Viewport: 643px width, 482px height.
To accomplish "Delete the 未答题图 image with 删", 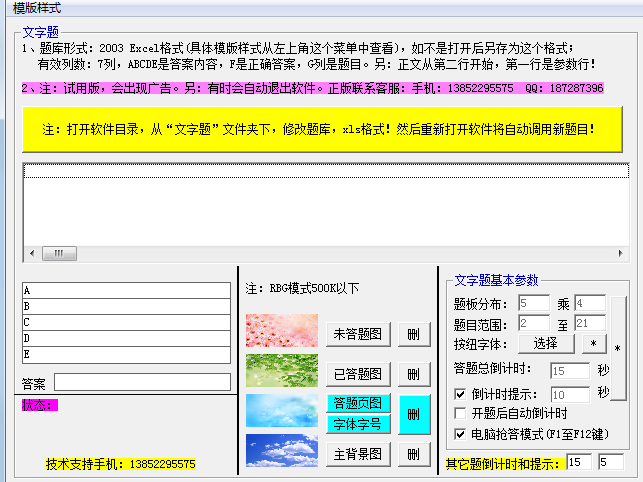I will click(x=414, y=334).
